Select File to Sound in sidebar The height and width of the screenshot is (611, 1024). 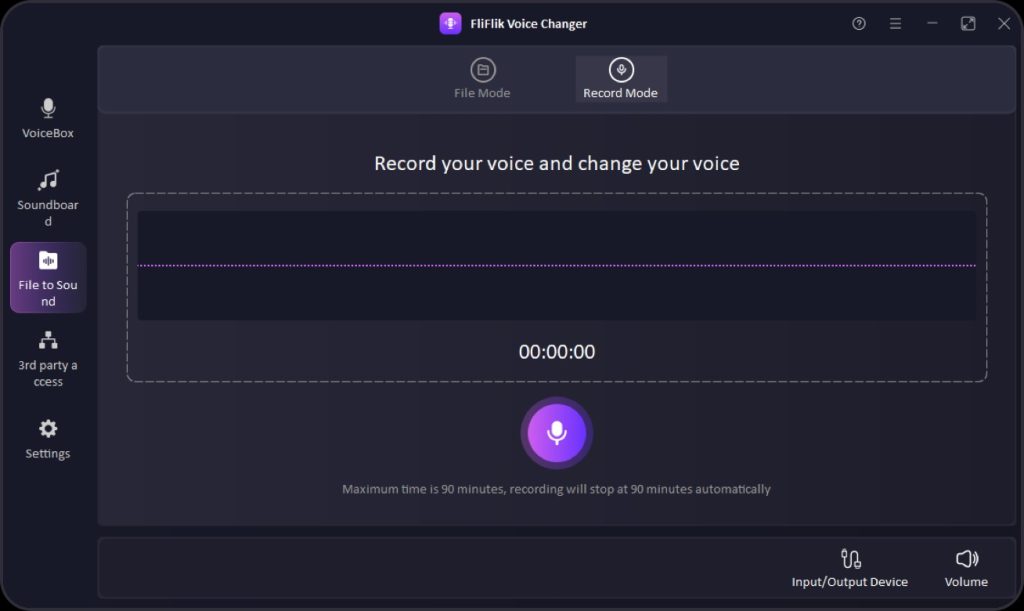48,277
